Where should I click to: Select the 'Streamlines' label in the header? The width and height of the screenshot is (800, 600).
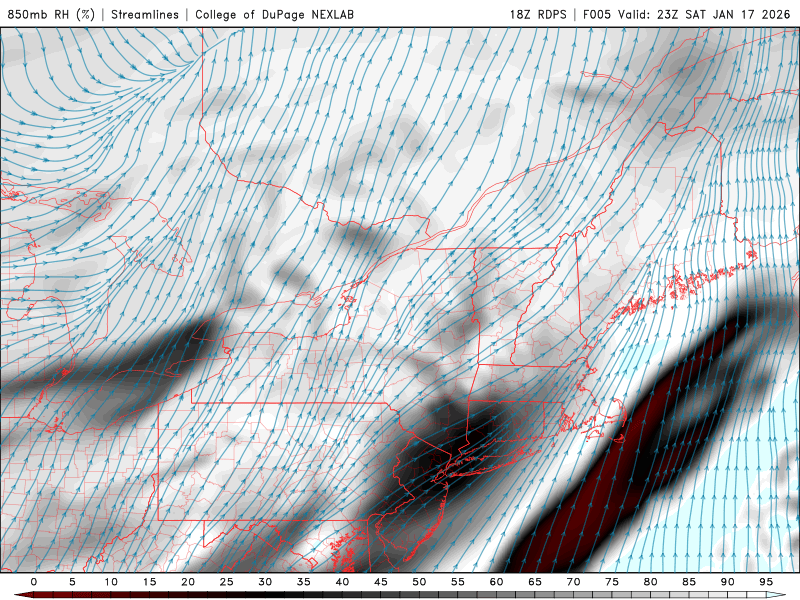click(x=145, y=15)
